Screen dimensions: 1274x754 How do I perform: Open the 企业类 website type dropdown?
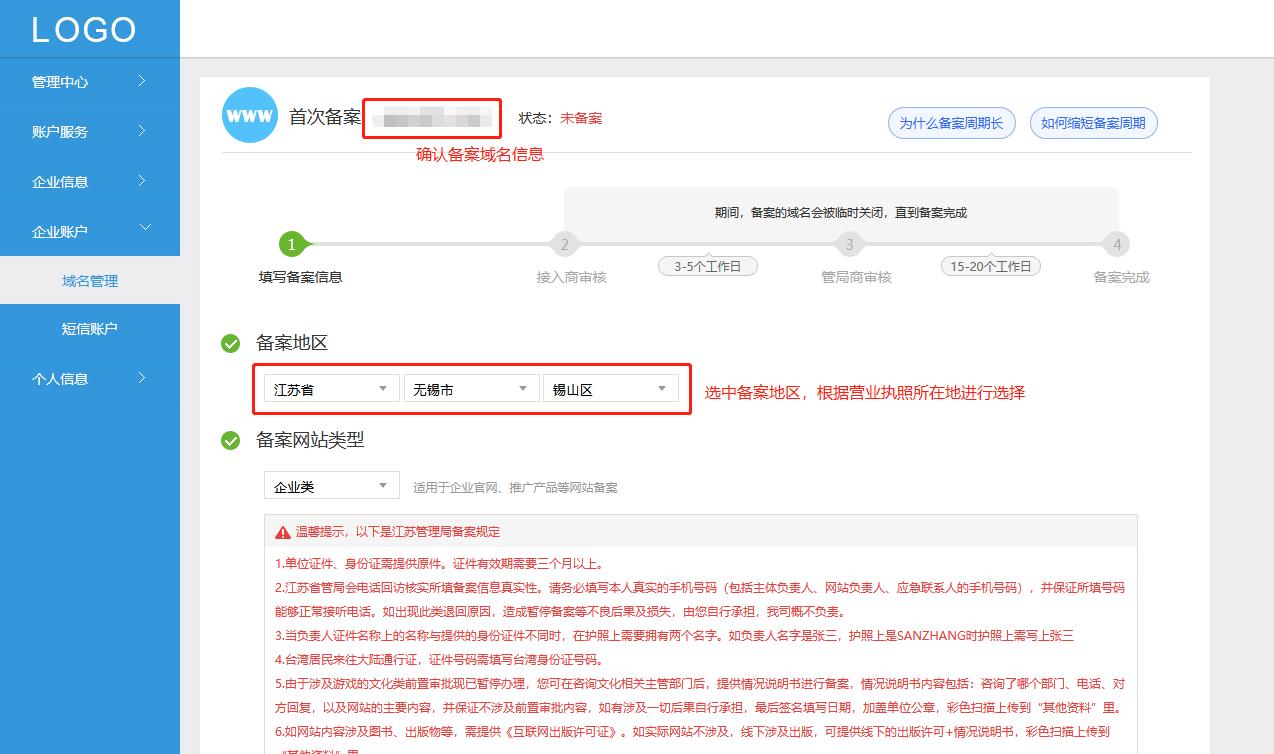tap(331, 484)
